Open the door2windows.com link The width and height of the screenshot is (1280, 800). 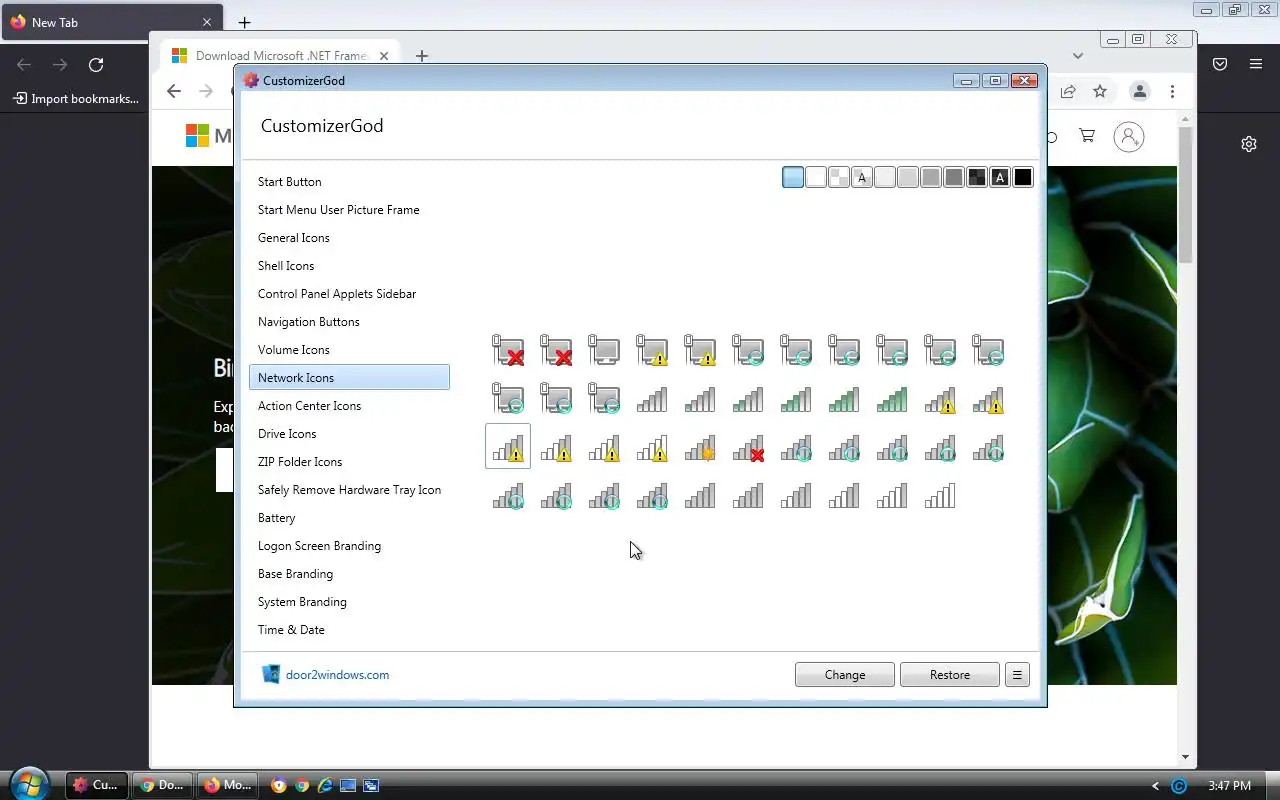tap(337, 675)
